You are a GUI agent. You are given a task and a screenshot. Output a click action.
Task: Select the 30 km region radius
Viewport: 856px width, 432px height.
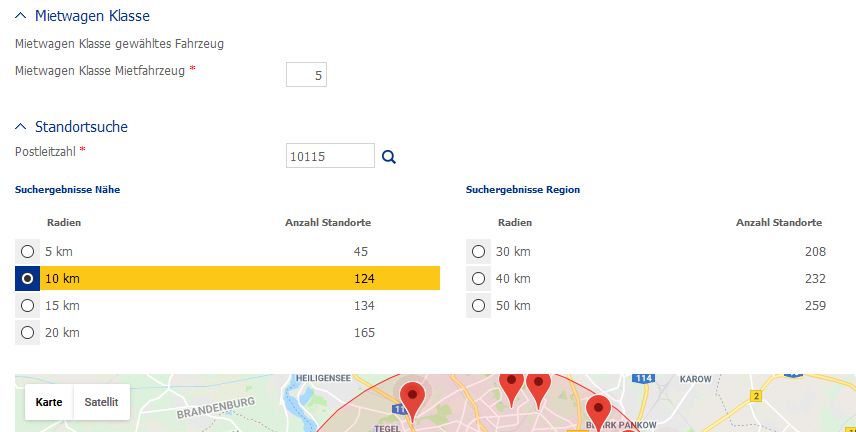479,251
